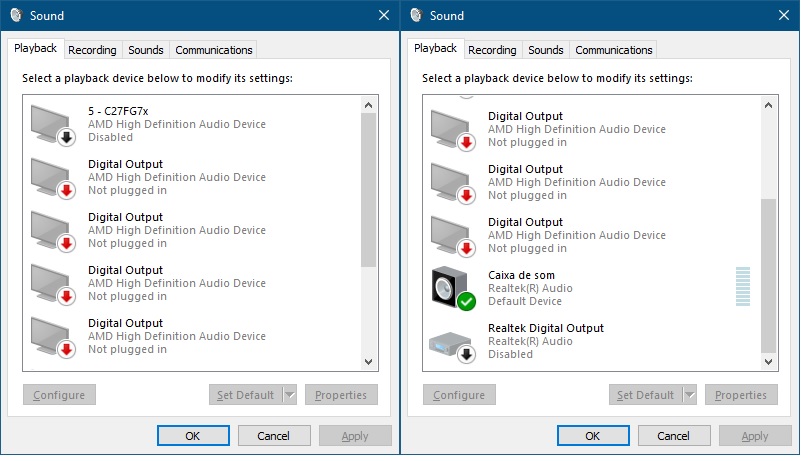Click OK in the left Sound window

[193, 436]
